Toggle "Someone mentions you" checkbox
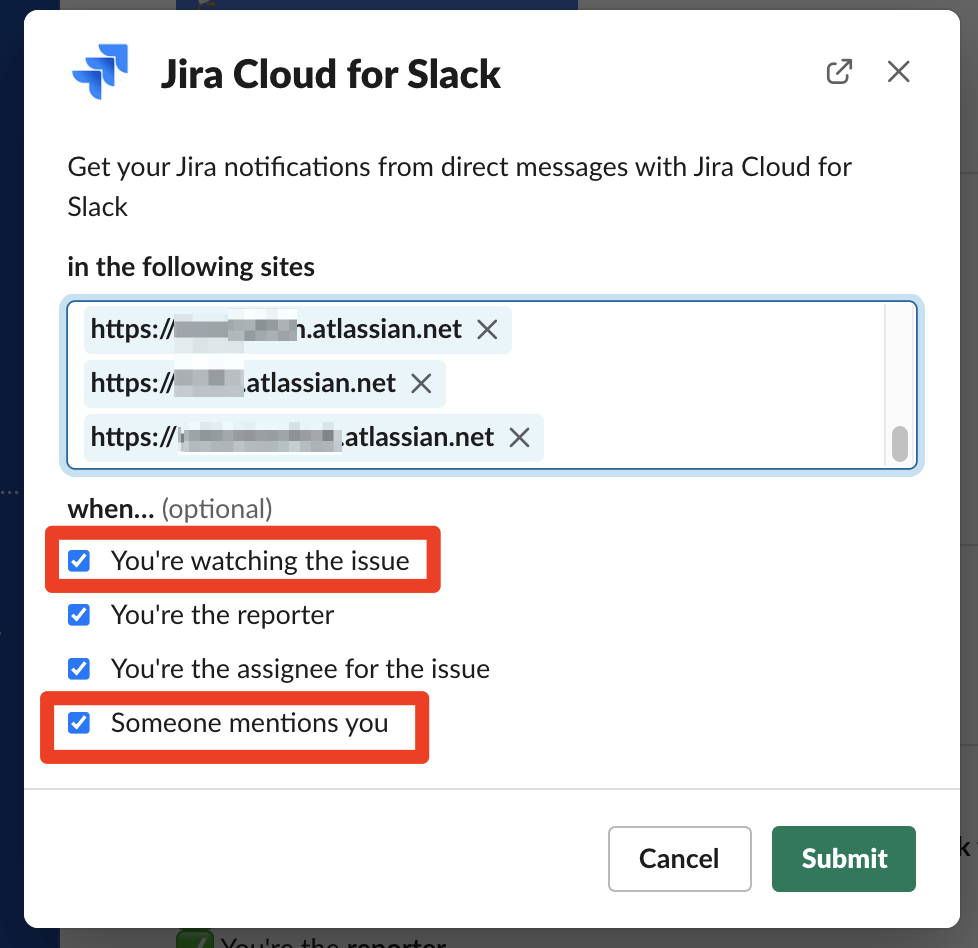 pyautogui.click(x=79, y=723)
